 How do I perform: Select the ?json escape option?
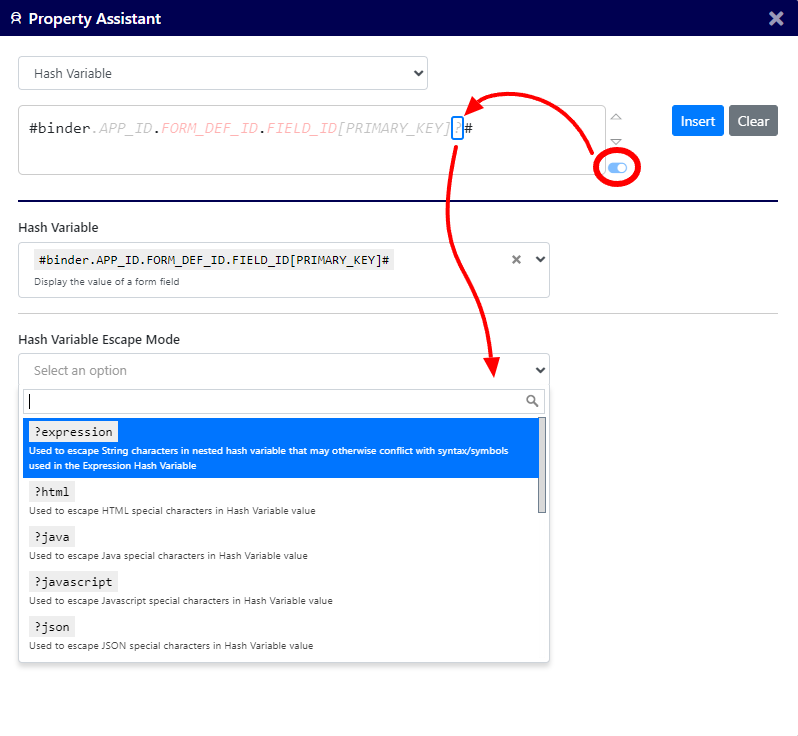(x=280, y=635)
